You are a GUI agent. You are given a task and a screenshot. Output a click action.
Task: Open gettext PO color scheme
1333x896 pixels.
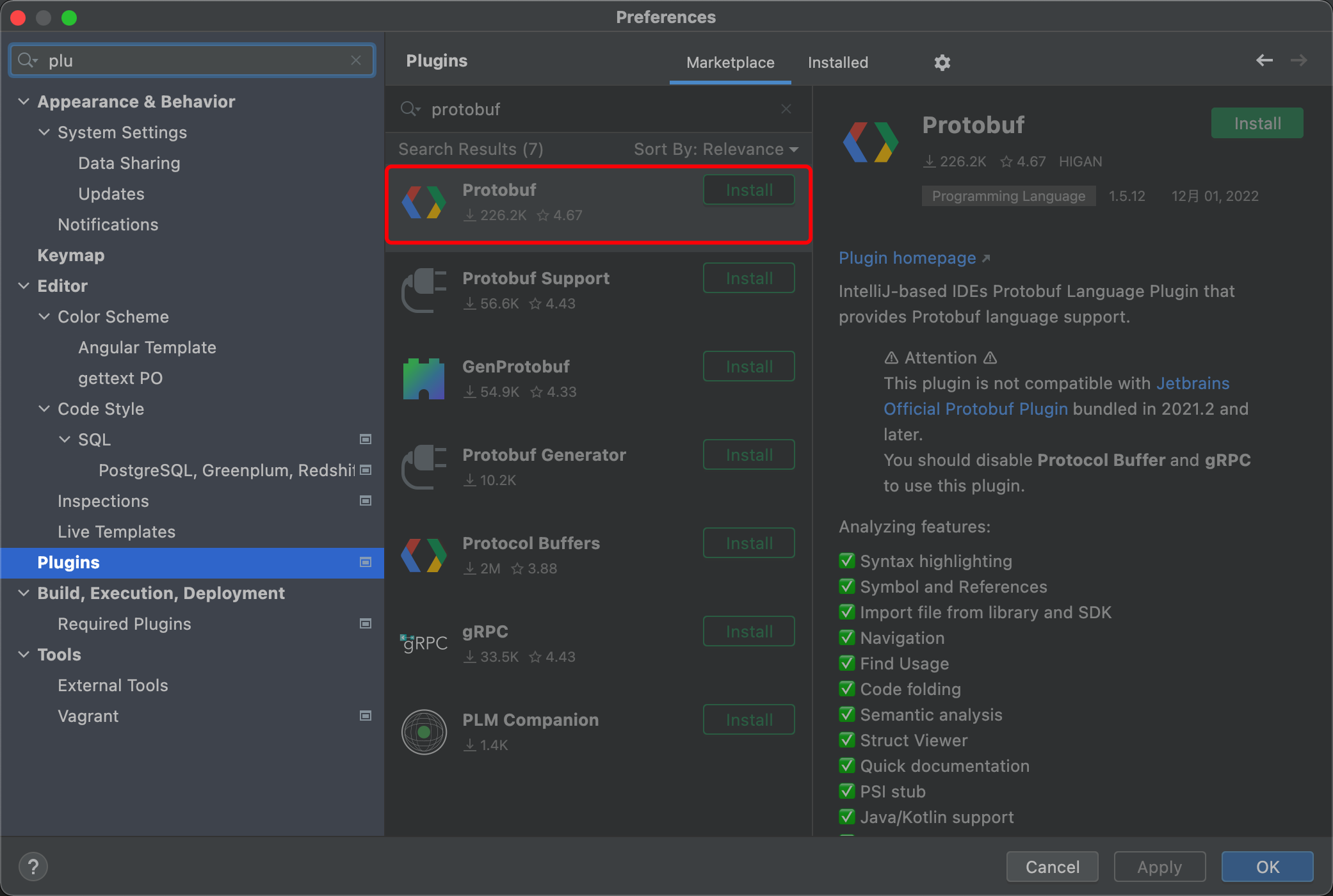pyautogui.click(x=120, y=378)
